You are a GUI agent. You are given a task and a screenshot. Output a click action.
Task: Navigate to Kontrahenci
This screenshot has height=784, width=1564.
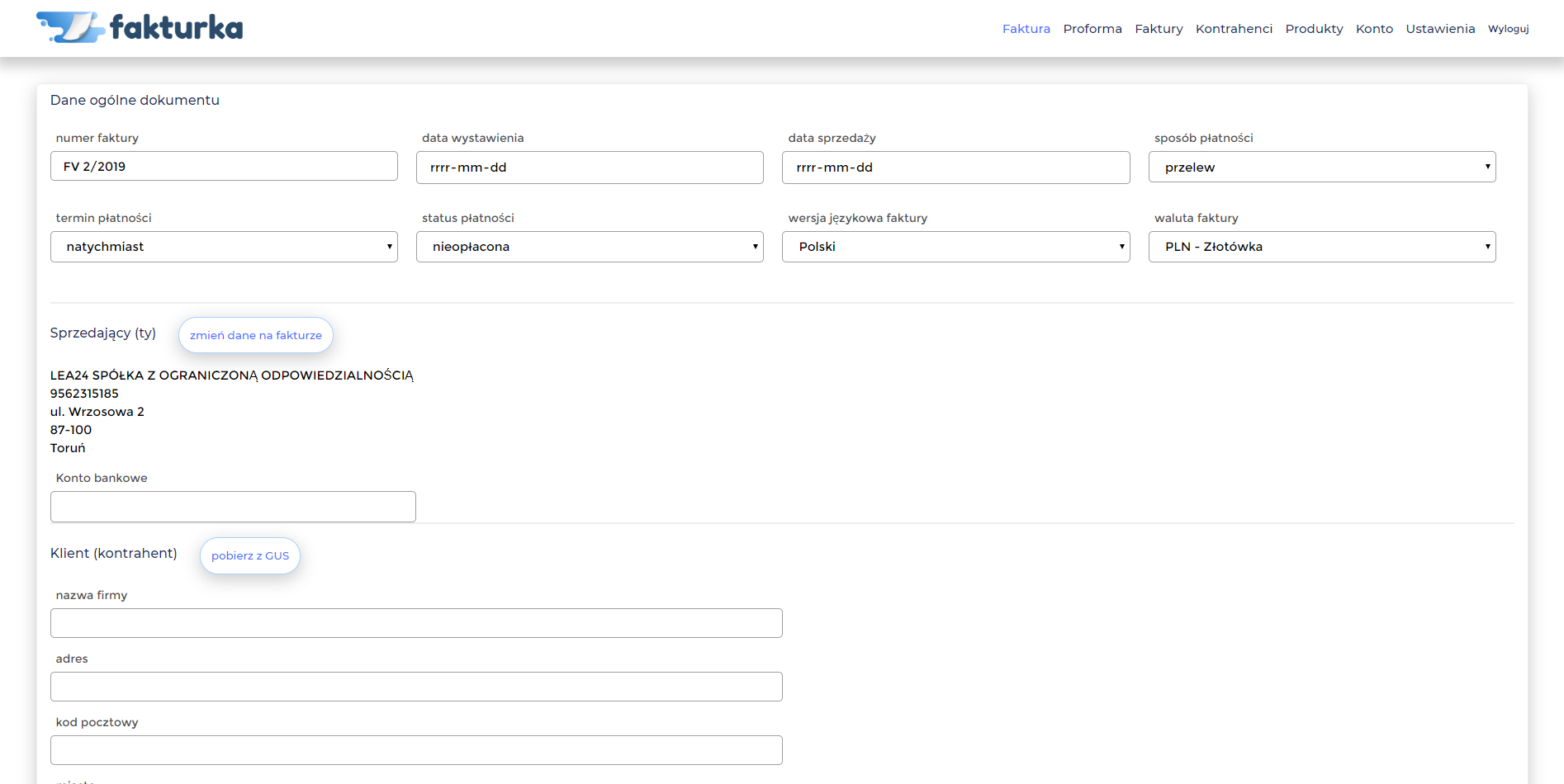pyautogui.click(x=1233, y=29)
